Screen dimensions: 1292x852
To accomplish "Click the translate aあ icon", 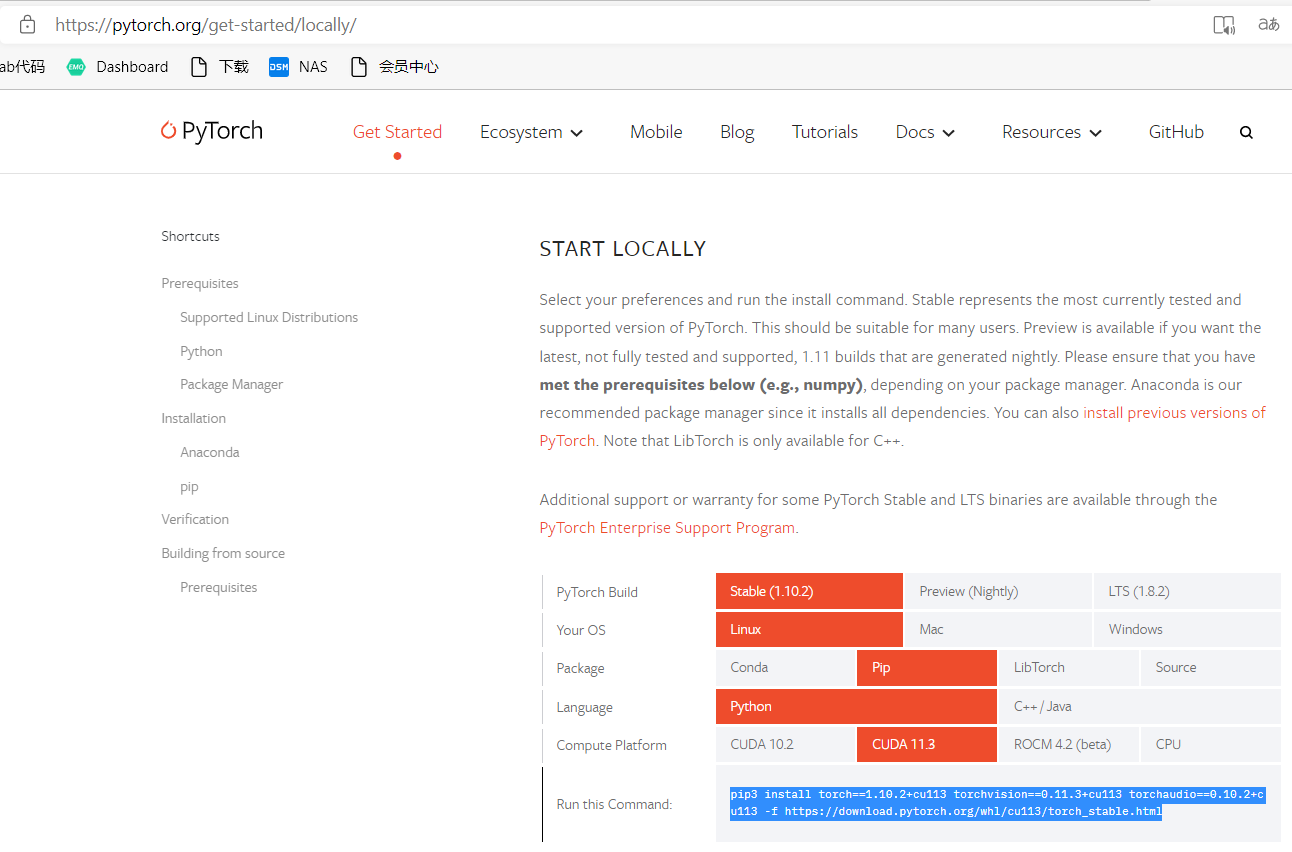I will pos(1268,24).
